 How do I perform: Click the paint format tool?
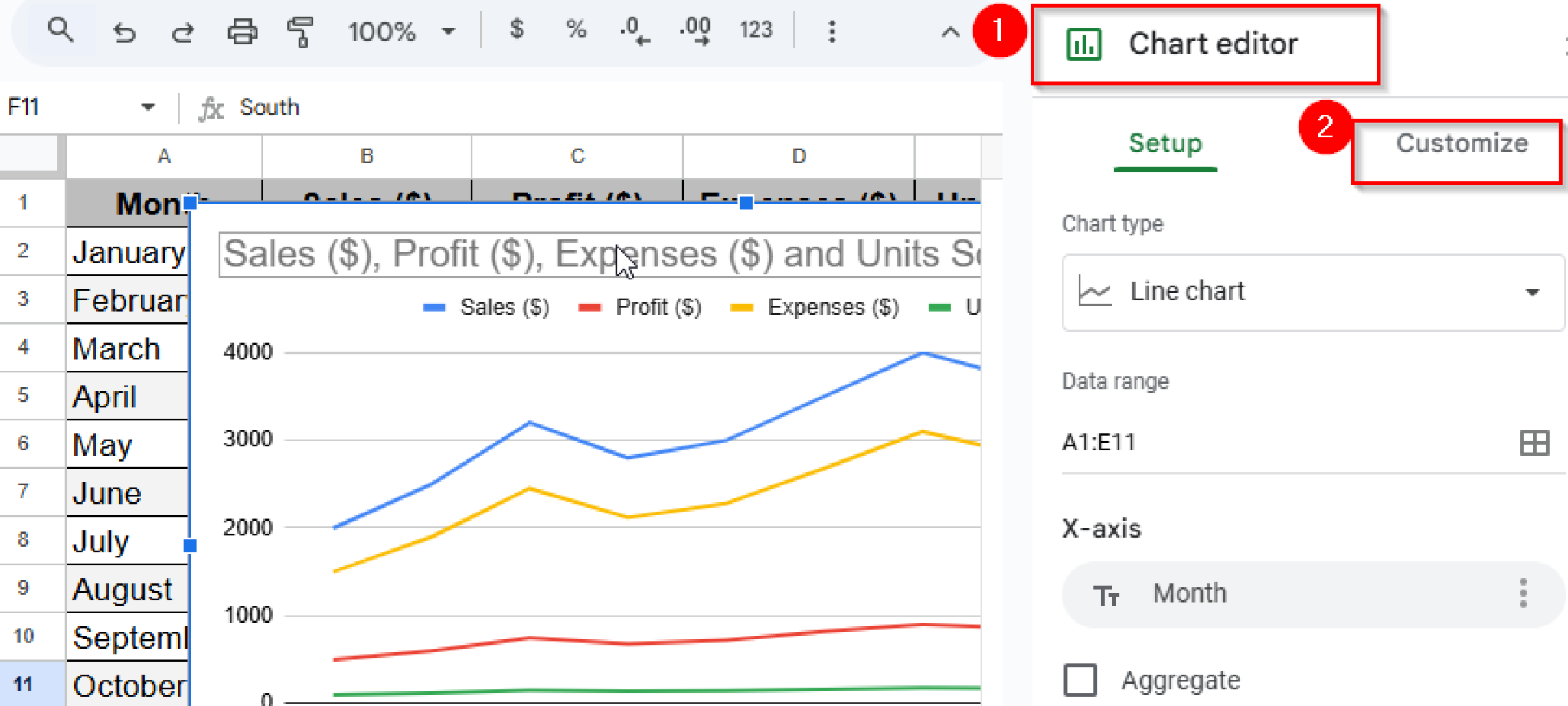[x=300, y=32]
